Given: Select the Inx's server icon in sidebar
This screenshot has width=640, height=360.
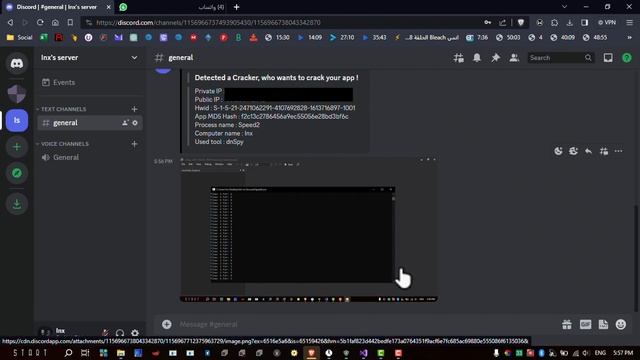Looking at the screenshot, I should (17, 120).
